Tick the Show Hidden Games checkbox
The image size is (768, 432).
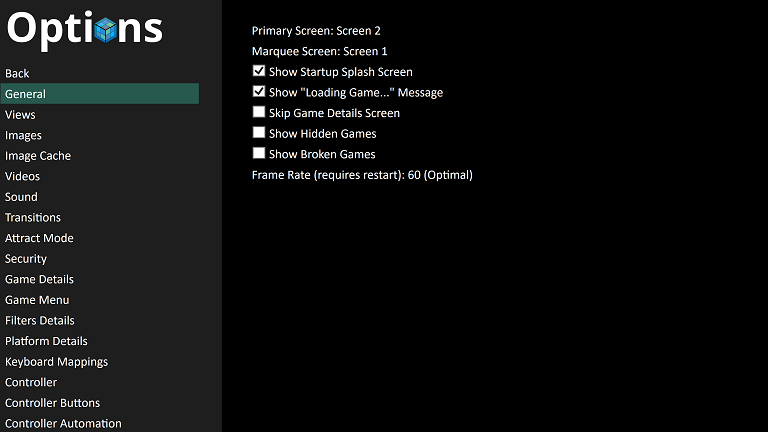[259, 133]
